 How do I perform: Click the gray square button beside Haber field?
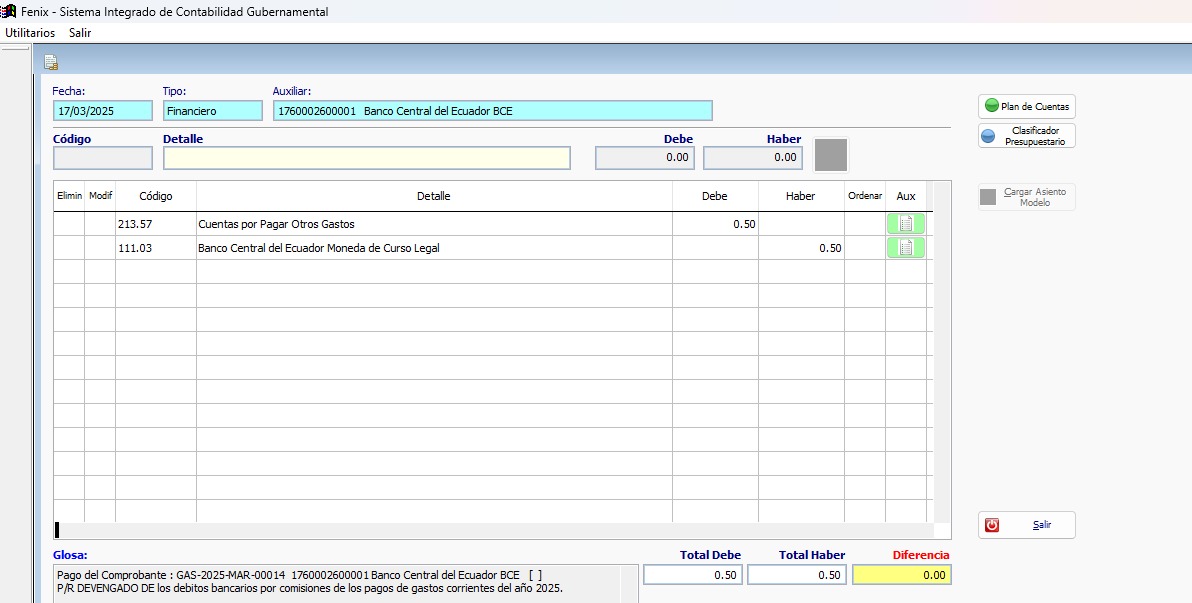(x=830, y=155)
